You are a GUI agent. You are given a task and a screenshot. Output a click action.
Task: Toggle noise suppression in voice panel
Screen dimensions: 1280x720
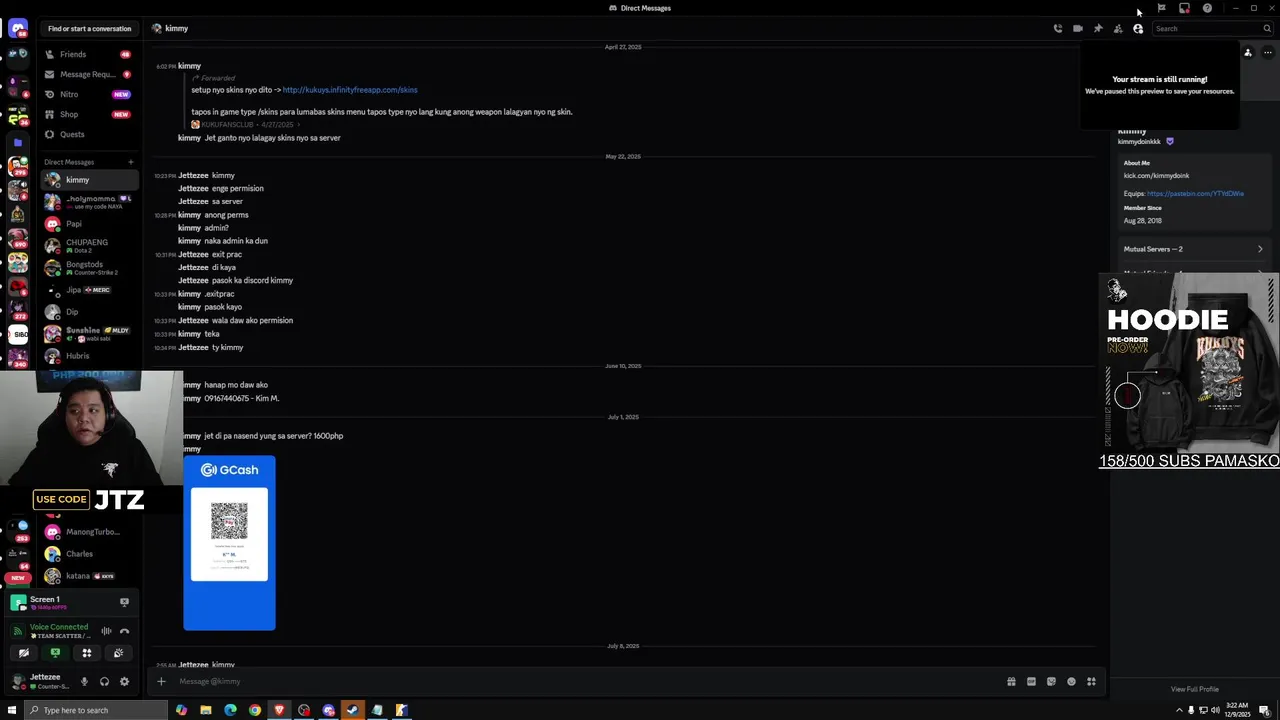coord(106,631)
